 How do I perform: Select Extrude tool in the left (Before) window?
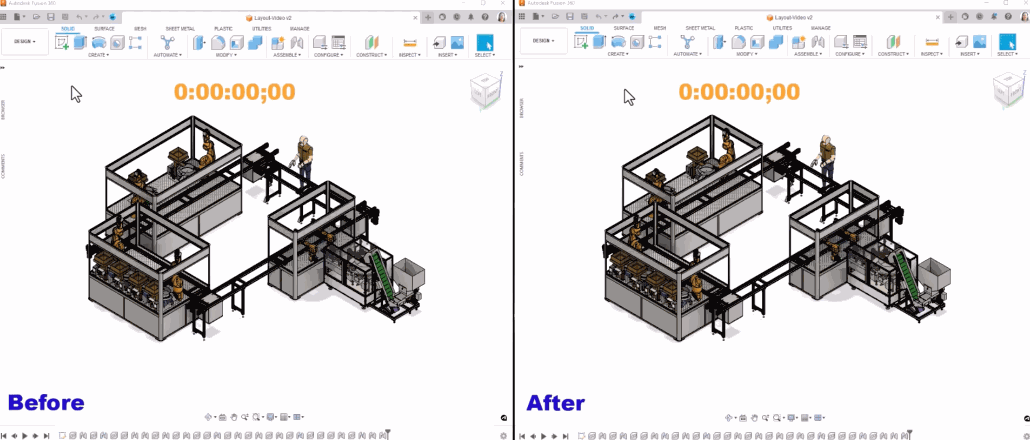(80, 43)
